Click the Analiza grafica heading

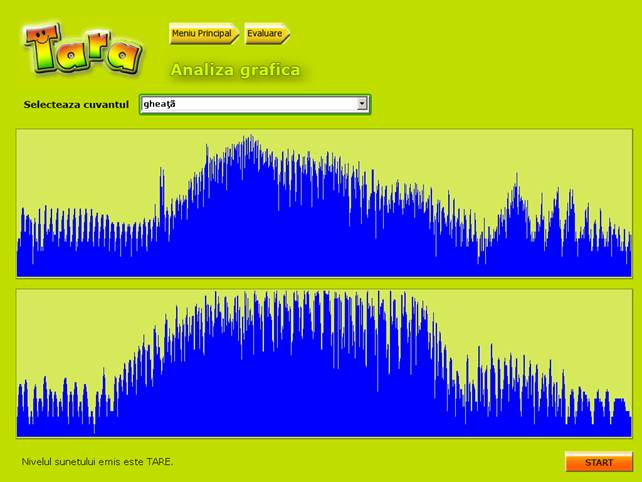(235, 70)
